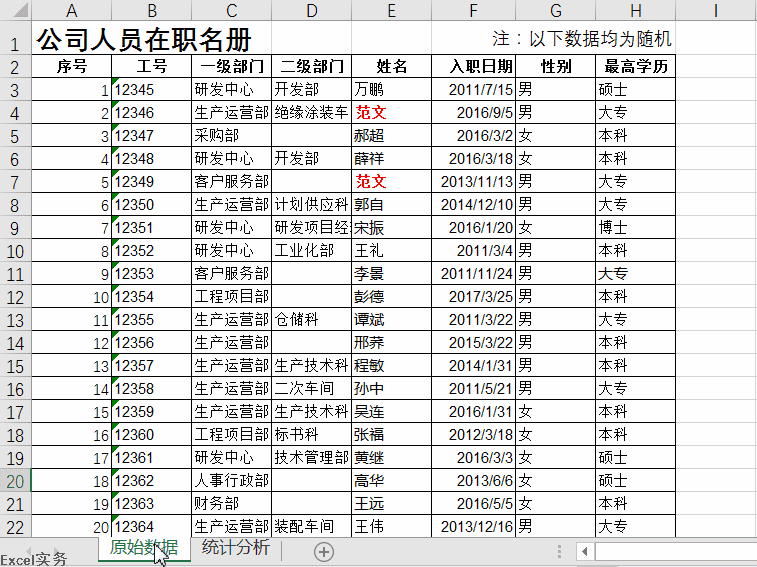Click the 姓名 header cell
Viewport: 757px width, 567px height.
392,67
